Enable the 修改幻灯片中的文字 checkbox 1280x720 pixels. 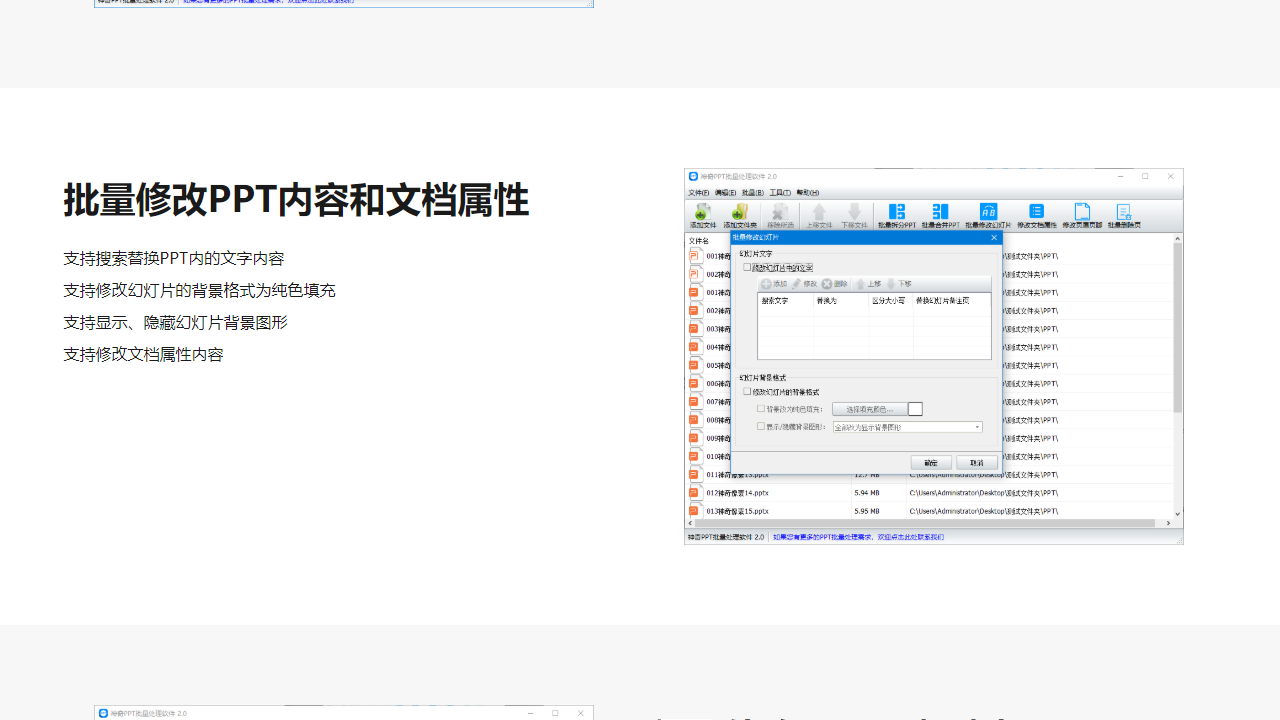coord(746,265)
